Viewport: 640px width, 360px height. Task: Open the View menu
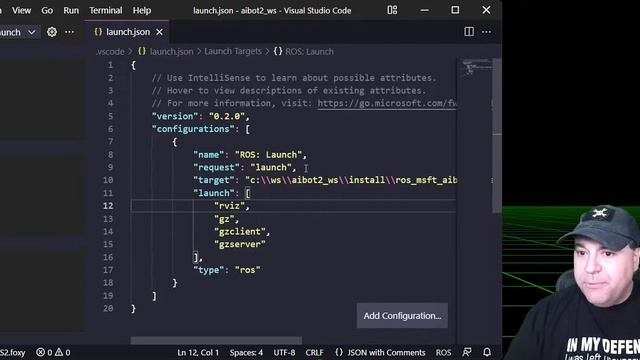tap(21, 10)
